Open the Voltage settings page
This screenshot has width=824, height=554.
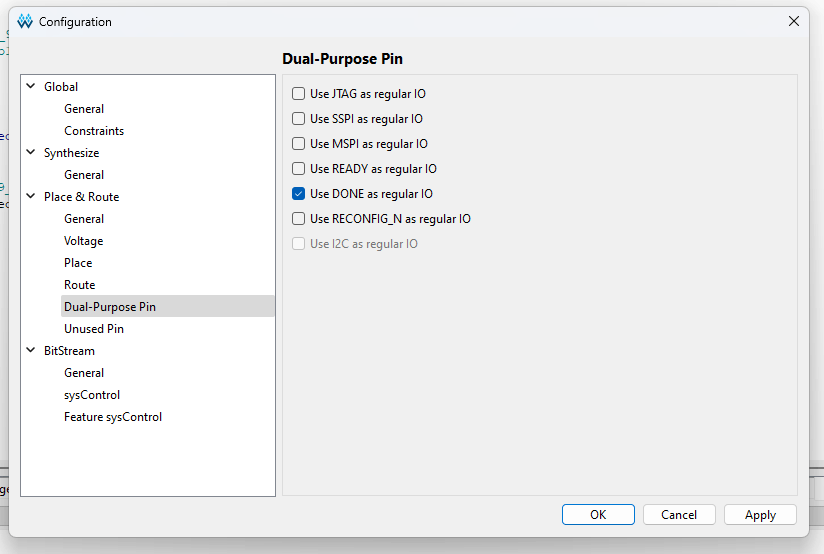point(84,241)
